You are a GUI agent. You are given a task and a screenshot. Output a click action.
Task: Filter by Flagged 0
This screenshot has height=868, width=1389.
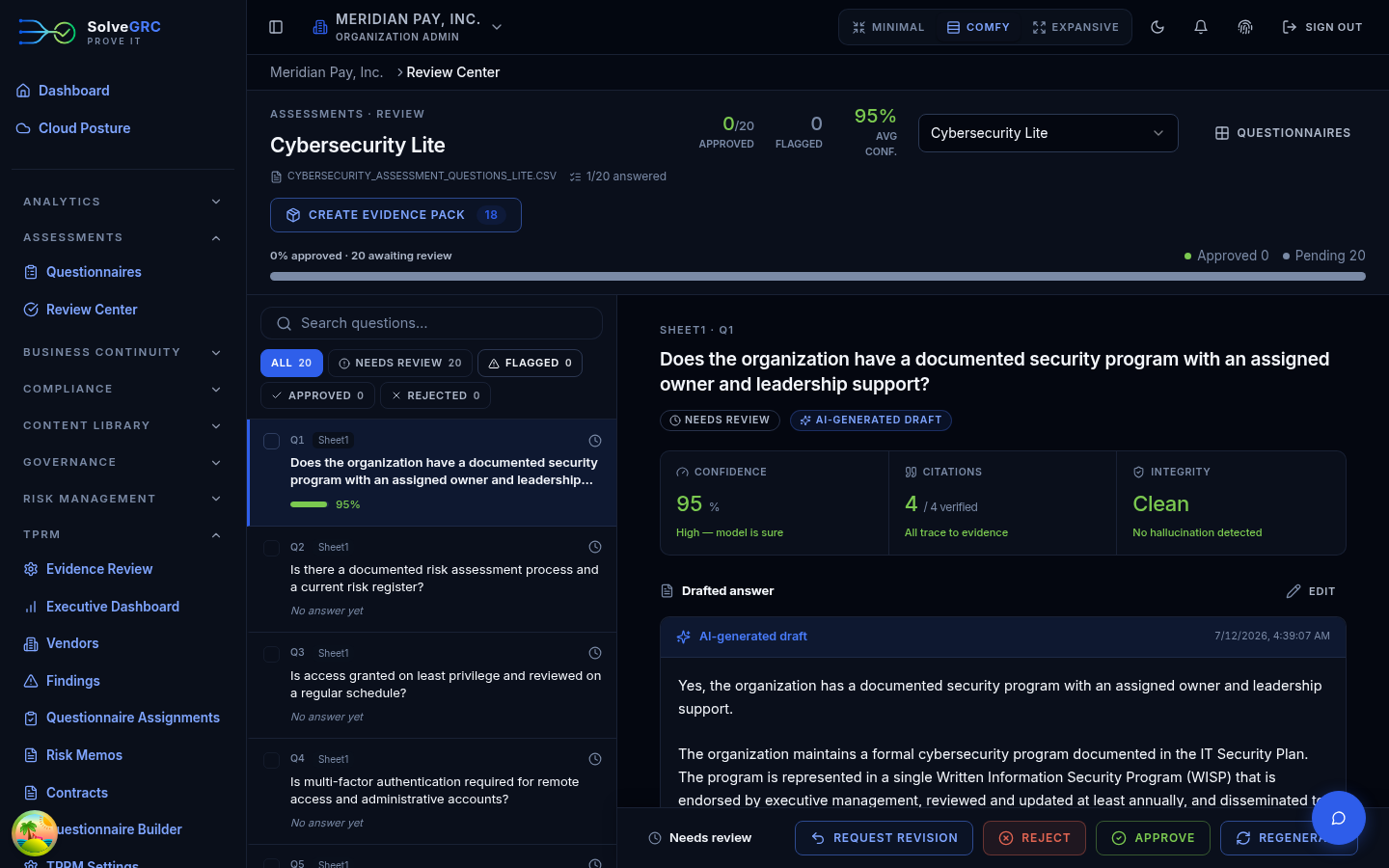[530, 363]
